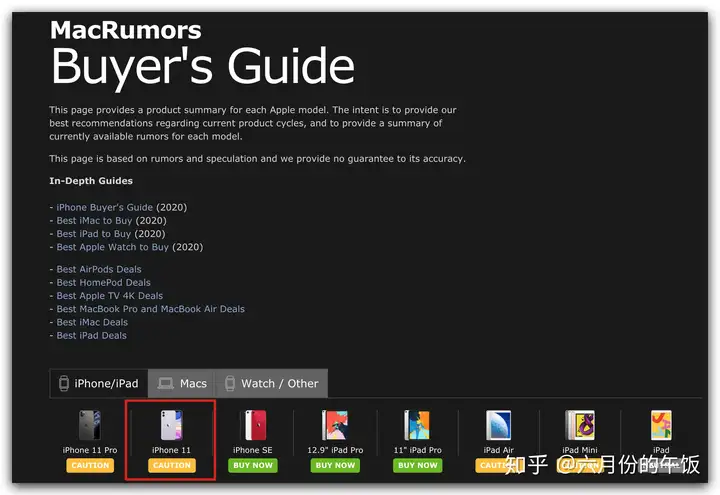Click the MacRumors title text

[126, 30]
